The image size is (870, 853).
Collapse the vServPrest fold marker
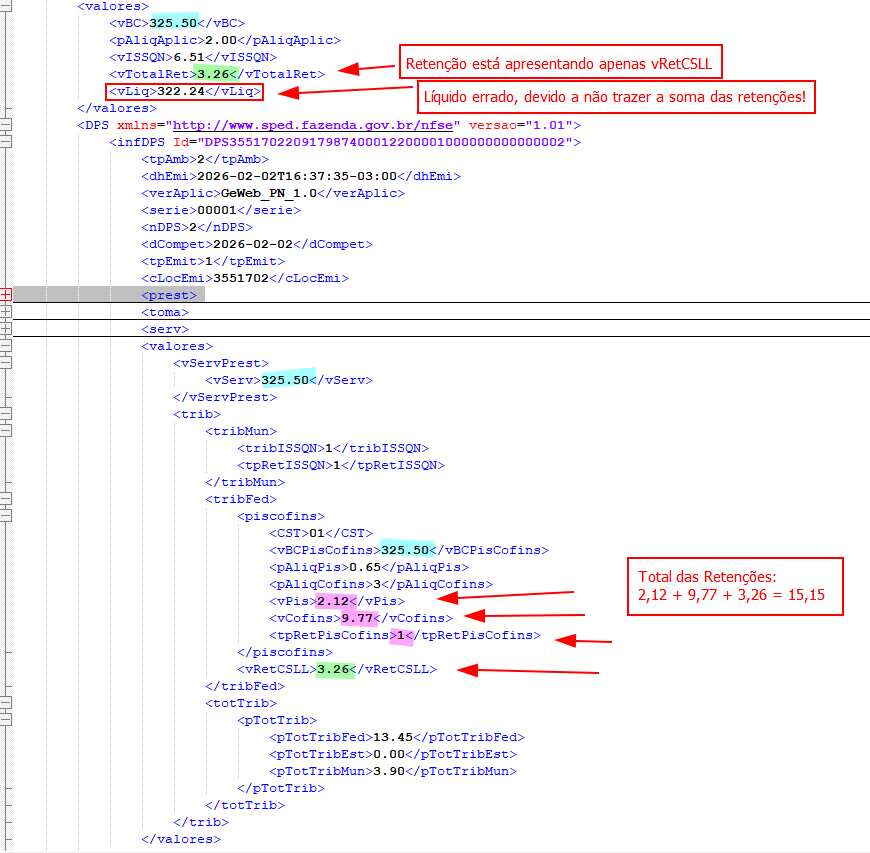6,363
